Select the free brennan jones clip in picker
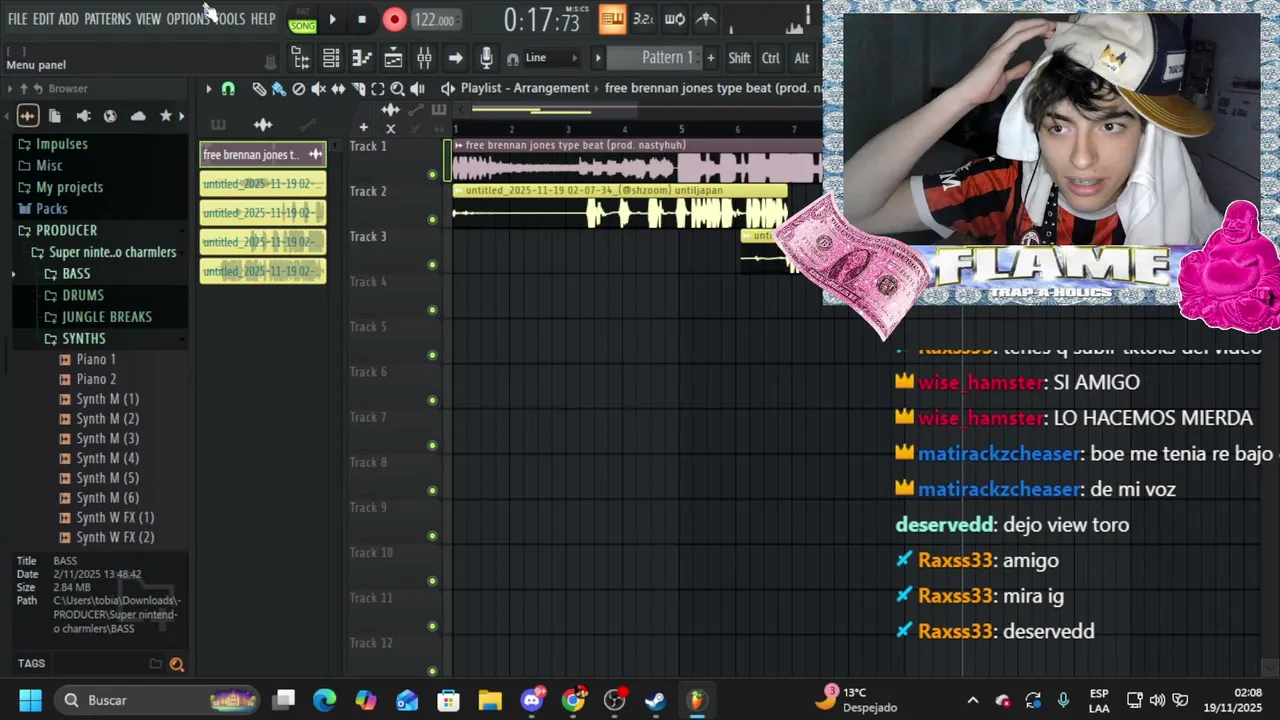1280x720 pixels. (263, 154)
